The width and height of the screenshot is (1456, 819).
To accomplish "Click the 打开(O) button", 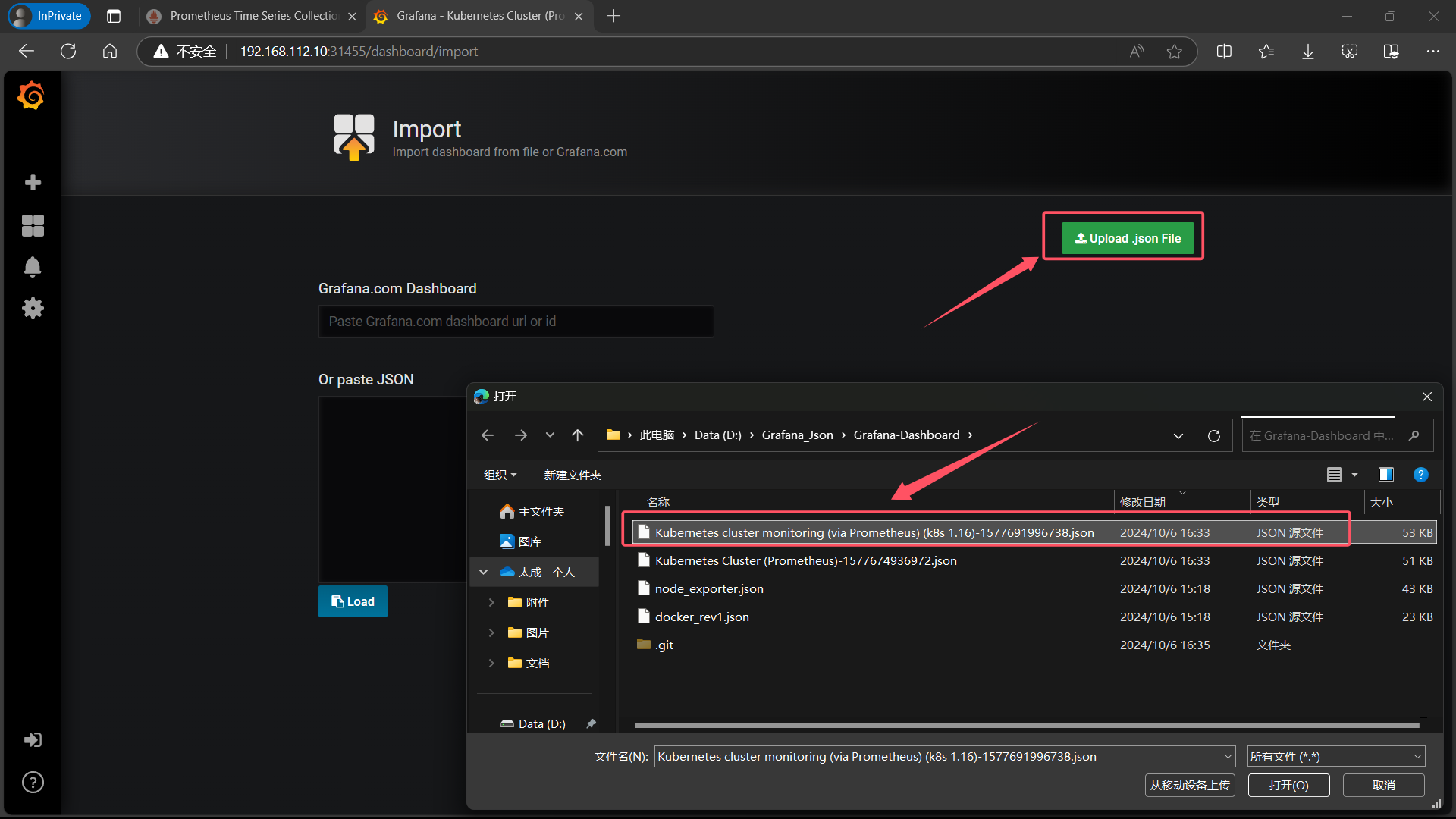I will [1288, 785].
